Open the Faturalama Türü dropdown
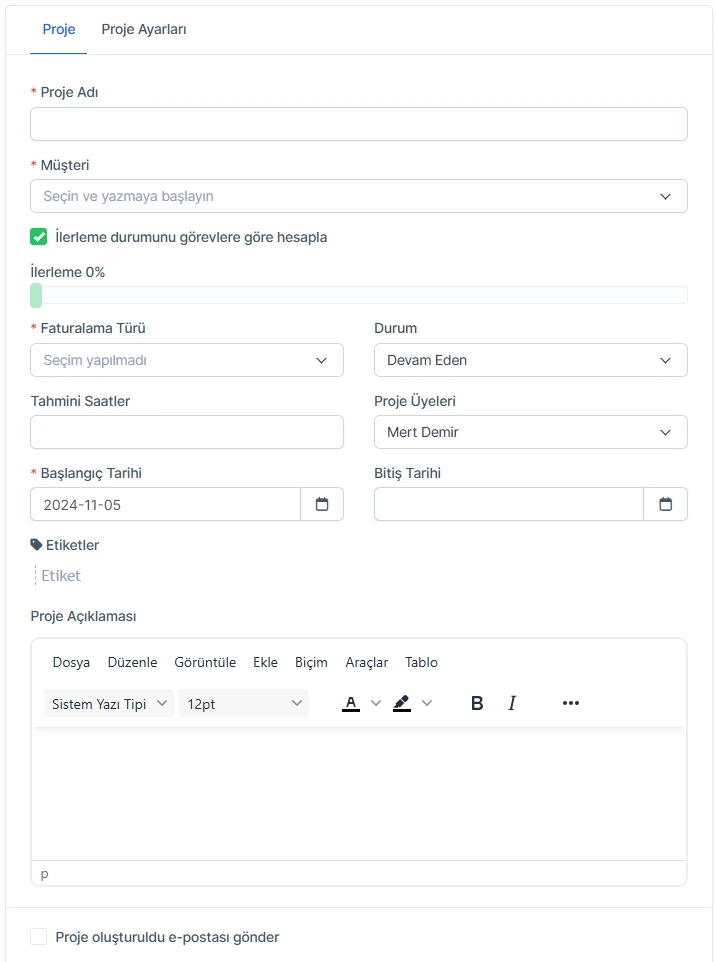 coord(187,360)
